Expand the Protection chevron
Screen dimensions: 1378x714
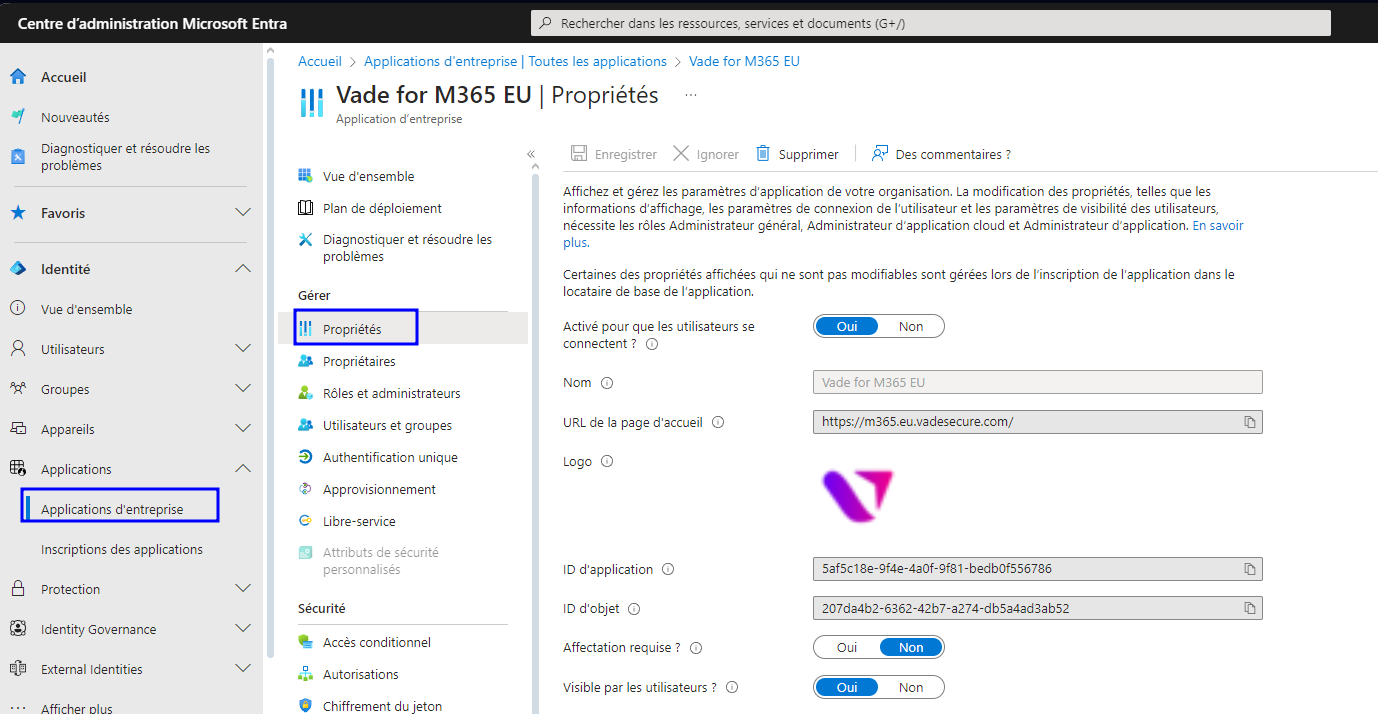242,589
